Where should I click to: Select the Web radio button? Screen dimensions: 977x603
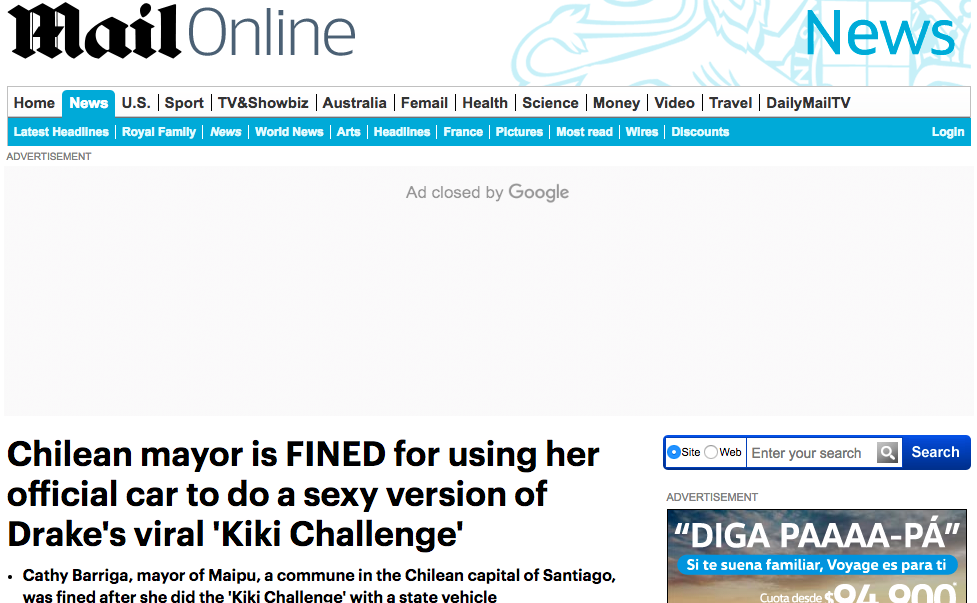(711, 452)
